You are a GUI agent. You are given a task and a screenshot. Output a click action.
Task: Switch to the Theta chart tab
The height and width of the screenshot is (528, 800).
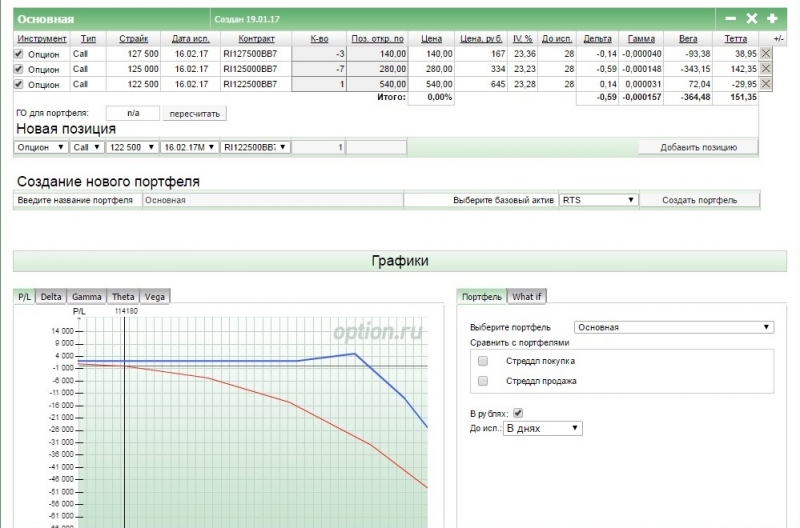tap(123, 297)
